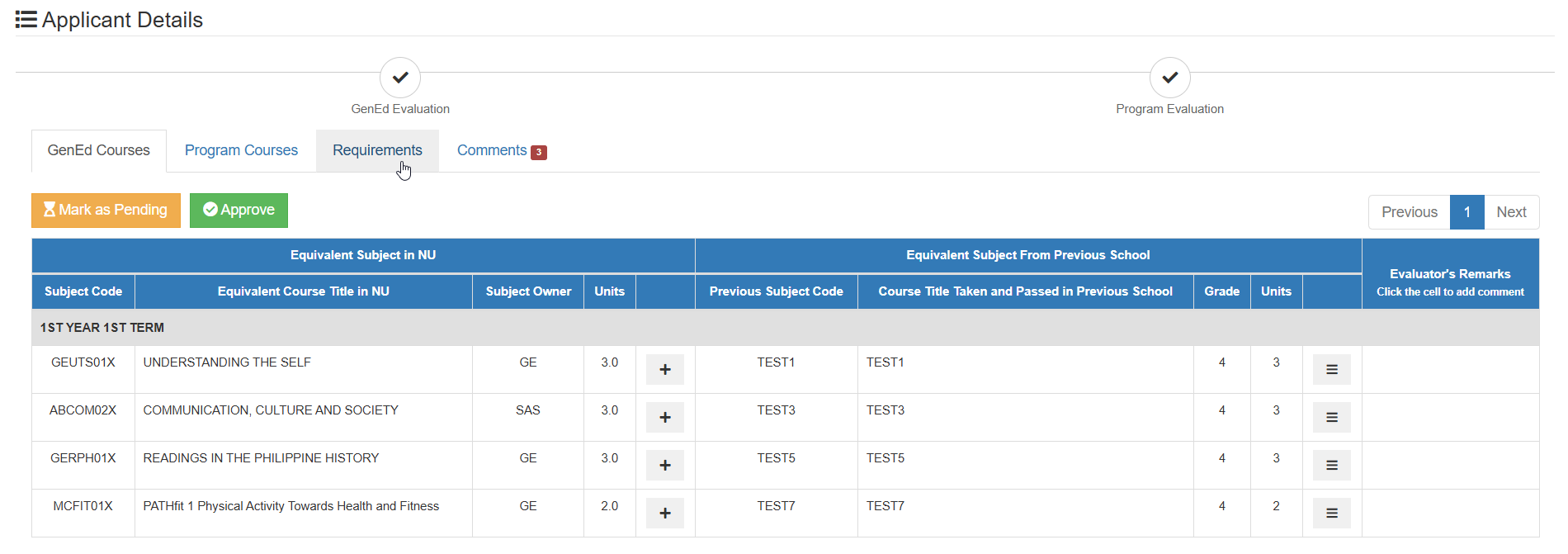Click plus icon for UNDERSTANDING THE SELF row
This screenshot has height=554, width=1568.
tap(665, 369)
